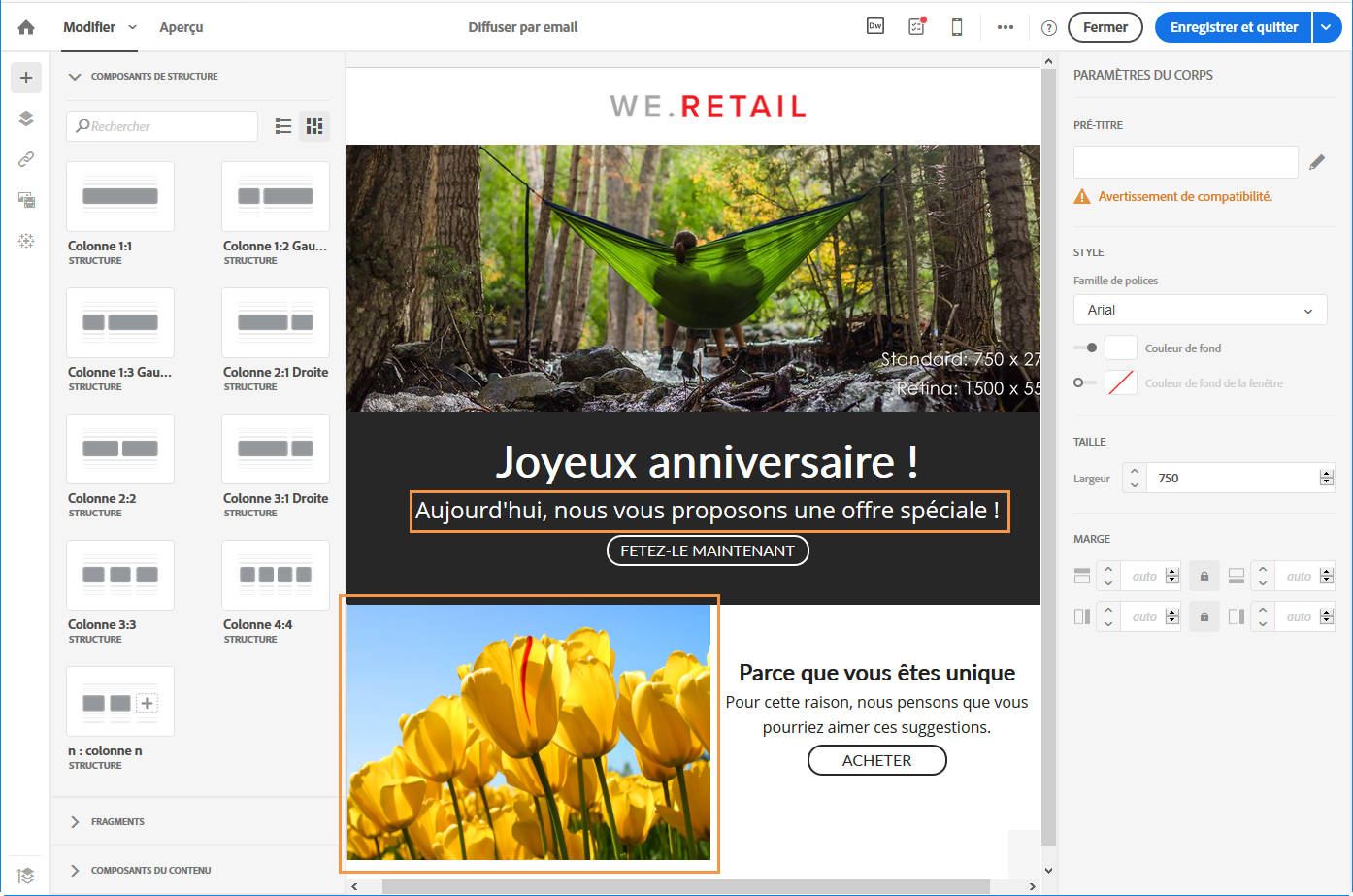Click the white Couleur de fond swatch

point(1121,348)
